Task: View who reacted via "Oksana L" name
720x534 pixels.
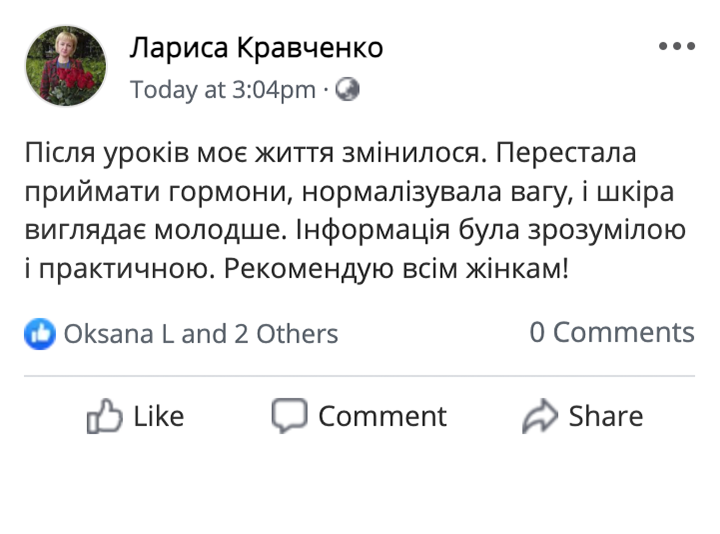Action: pyautogui.click(x=119, y=334)
